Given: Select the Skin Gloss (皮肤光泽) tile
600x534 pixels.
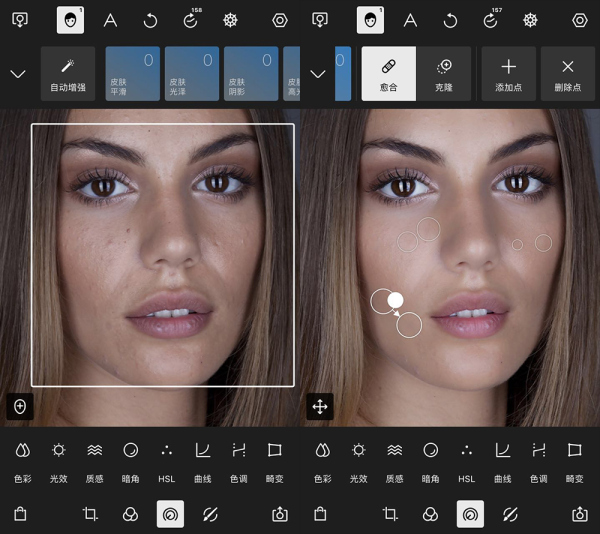Looking at the screenshot, I should click(191, 73).
